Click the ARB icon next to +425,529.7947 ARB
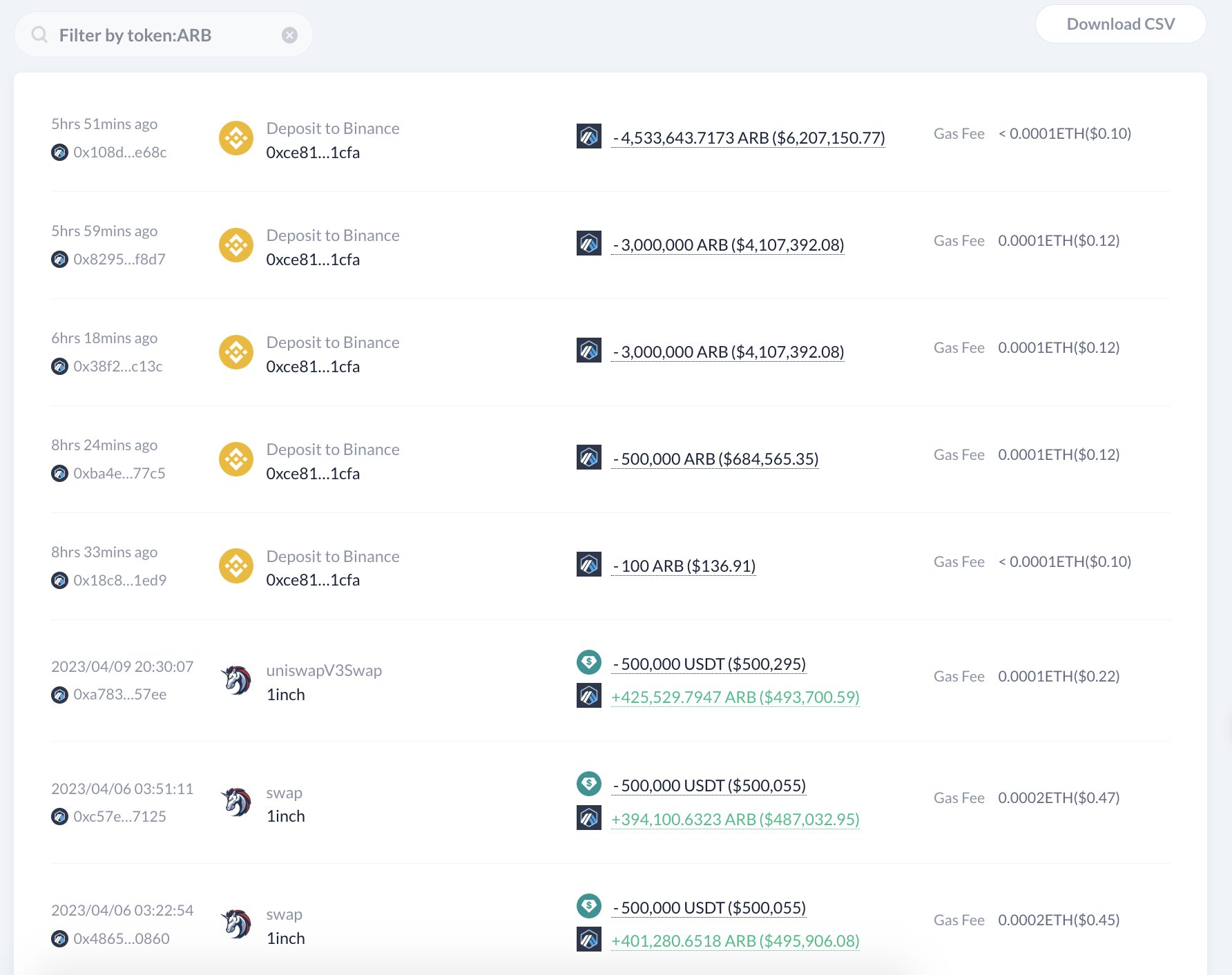Viewport: 1232px width, 975px height. coord(588,696)
